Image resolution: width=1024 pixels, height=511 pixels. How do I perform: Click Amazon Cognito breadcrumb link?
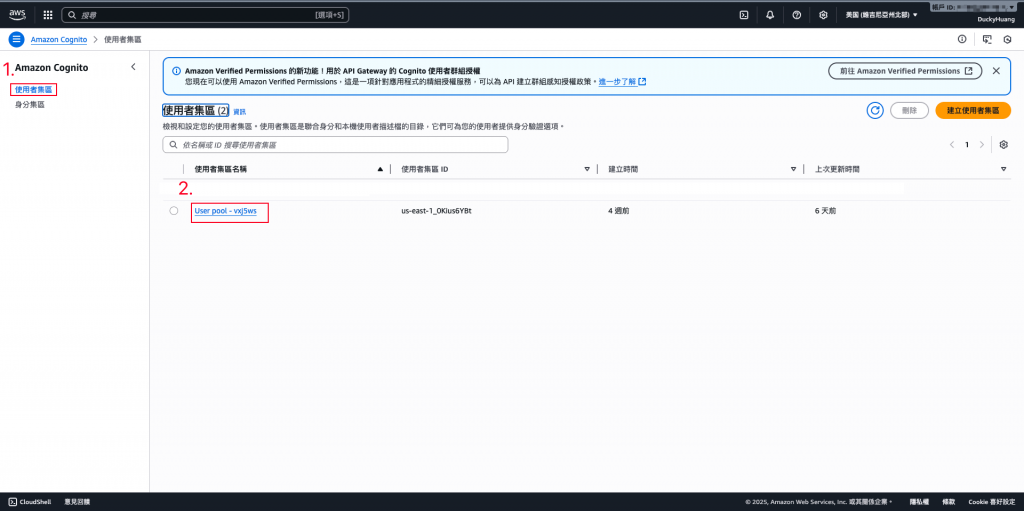tap(59, 39)
